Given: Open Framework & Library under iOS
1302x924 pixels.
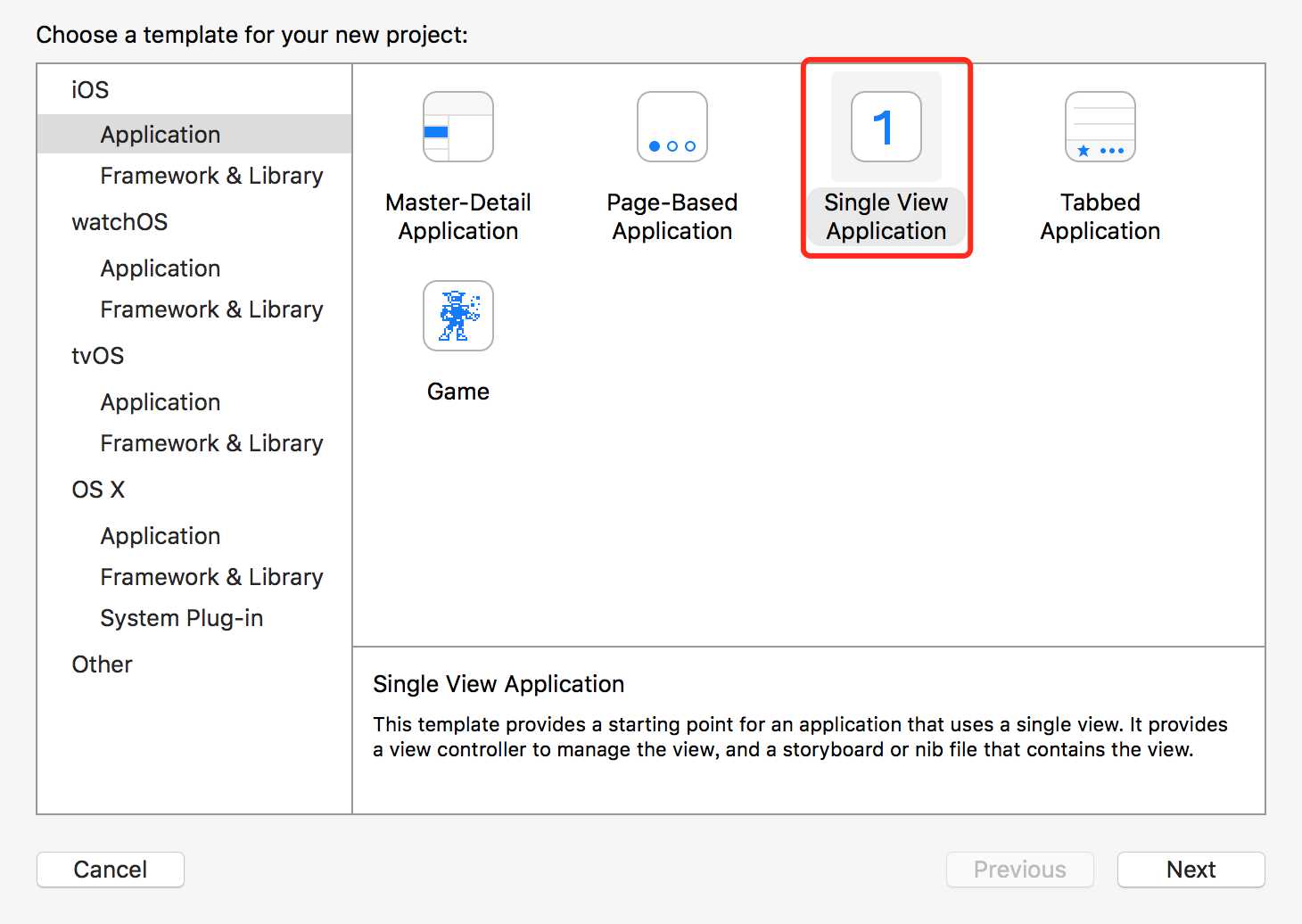Looking at the screenshot, I should [x=211, y=176].
